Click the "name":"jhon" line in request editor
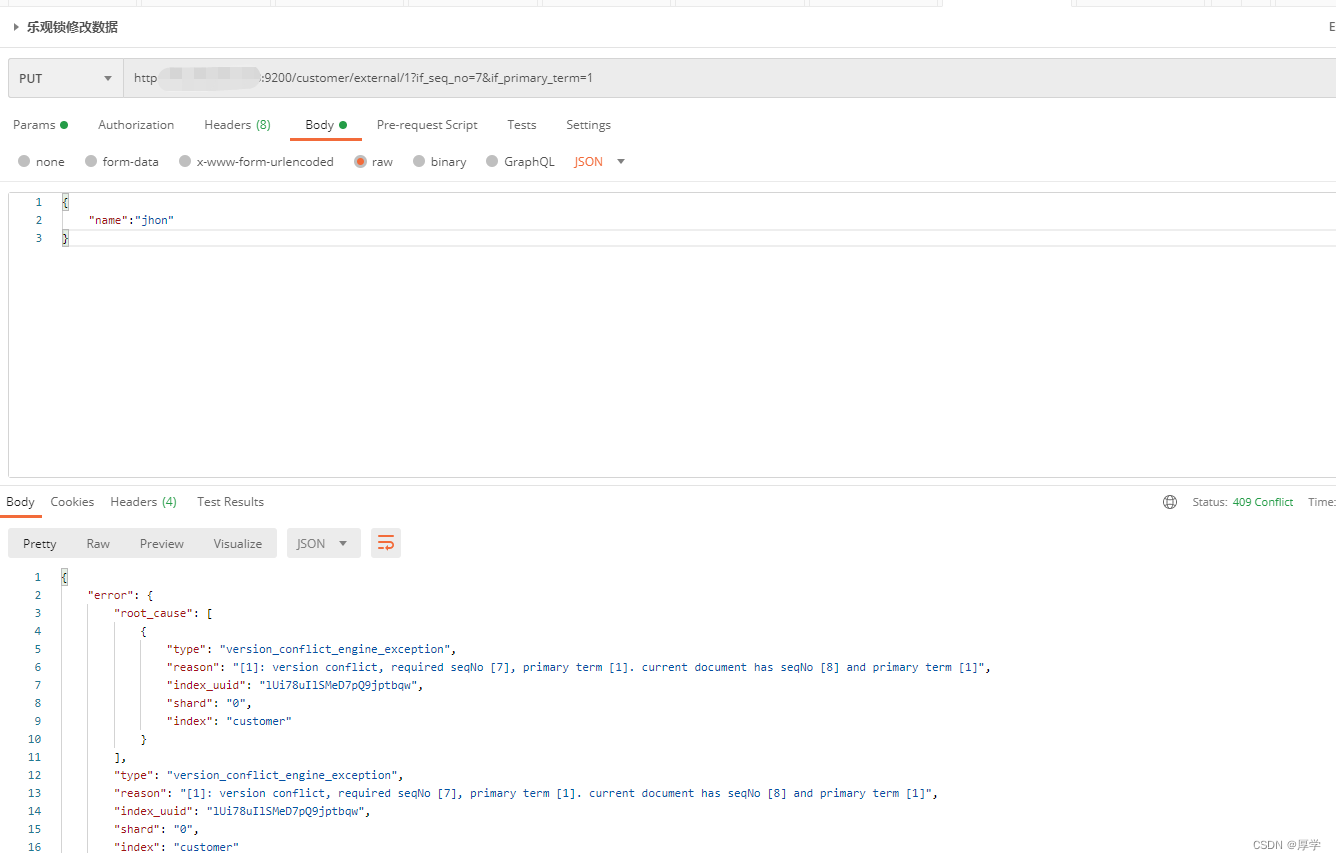 click(x=131, y=220)
